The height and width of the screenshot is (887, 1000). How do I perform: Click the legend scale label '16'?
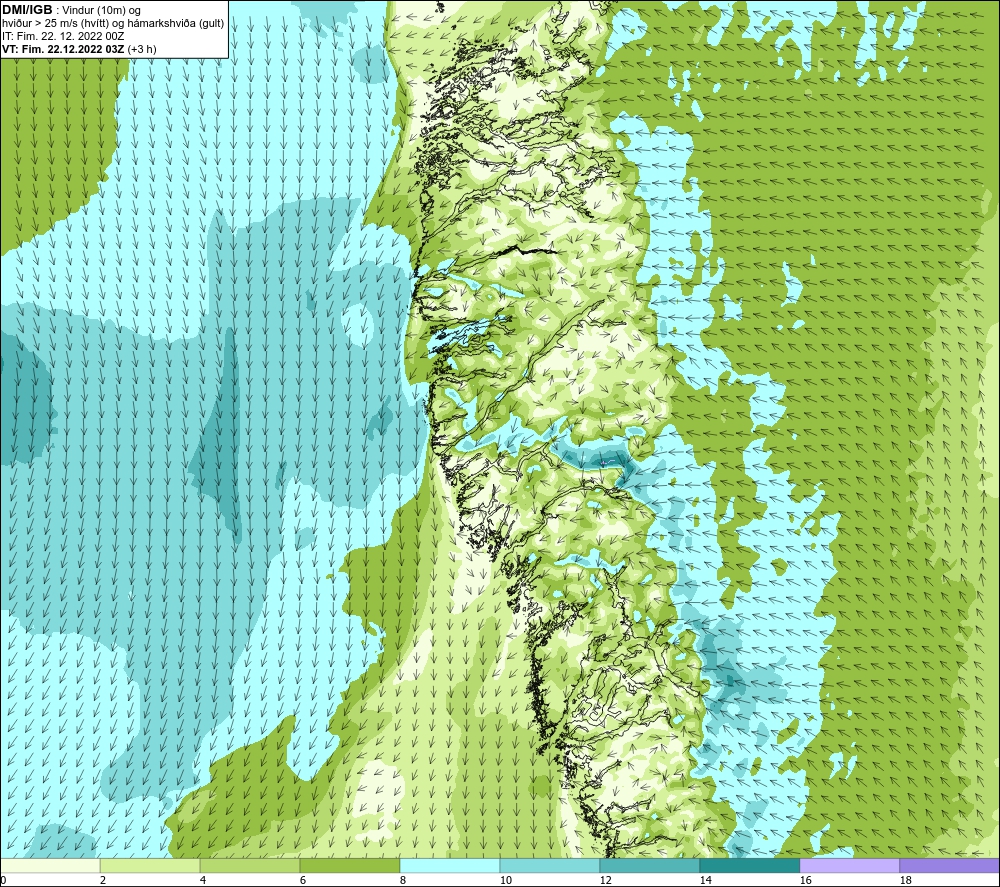[805, 881]
